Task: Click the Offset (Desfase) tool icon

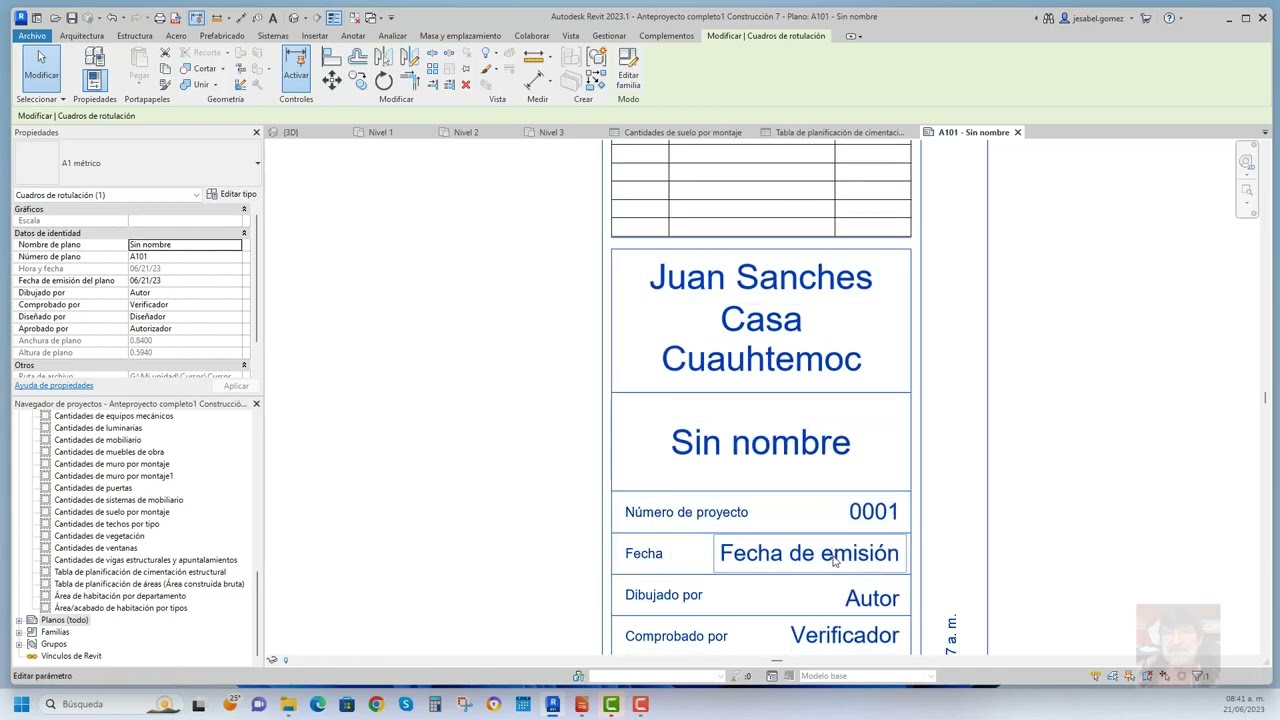Action: (x=358, y=57)
